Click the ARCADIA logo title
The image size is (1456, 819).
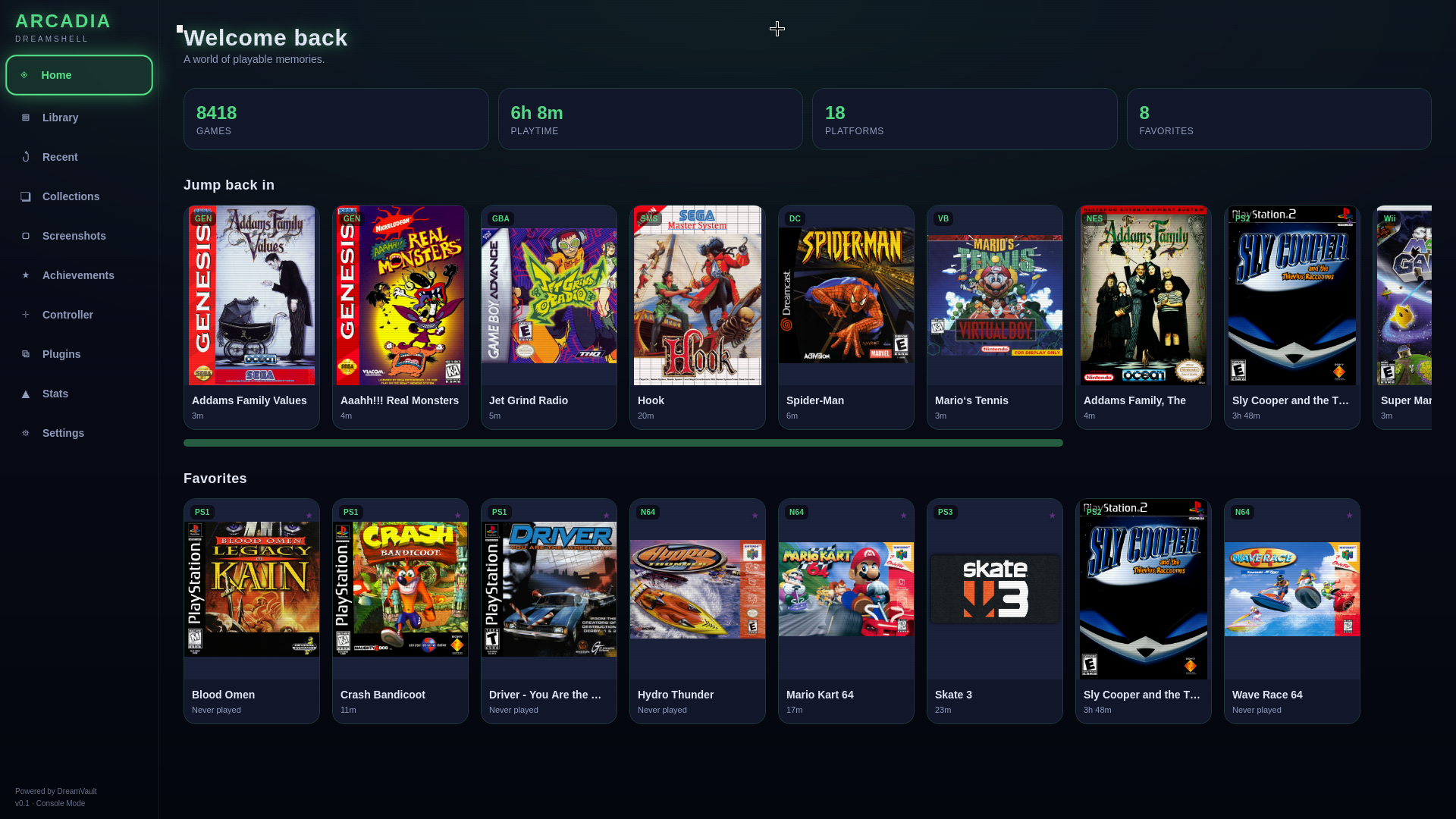[63, 21]
